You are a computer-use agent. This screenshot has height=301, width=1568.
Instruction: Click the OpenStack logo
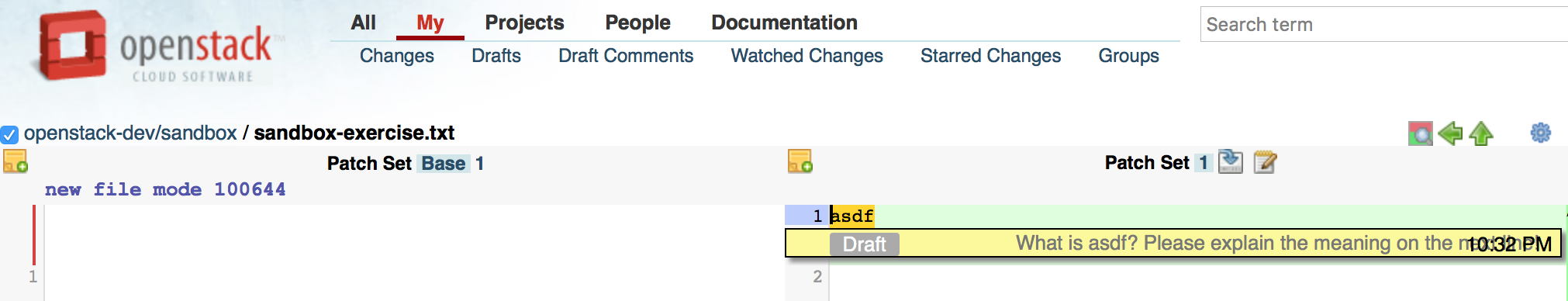(155, 47)
